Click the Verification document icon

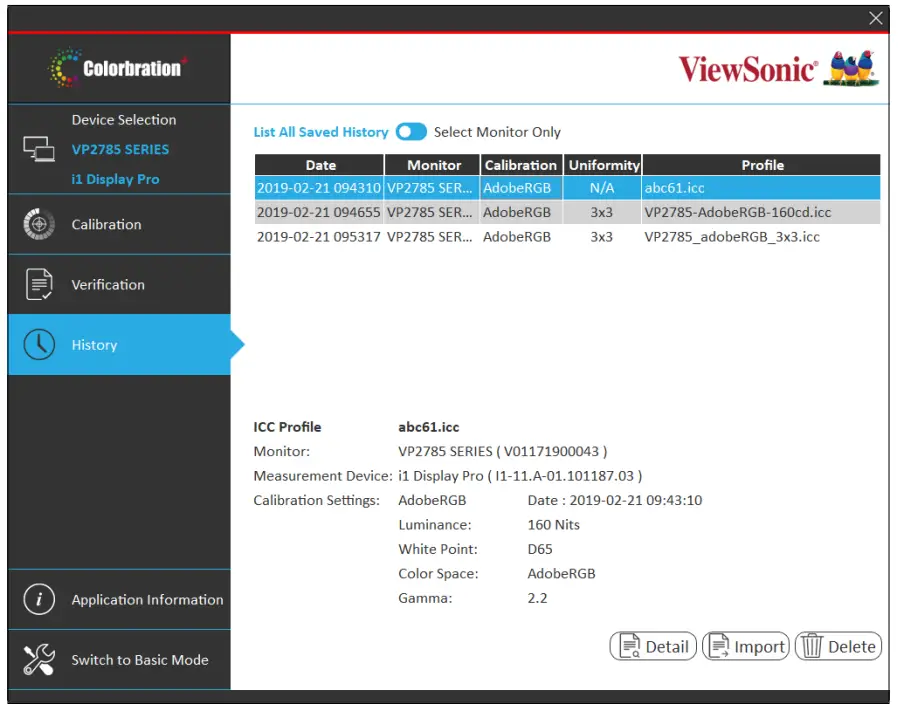pyautogui.click(x=39, y=284)
